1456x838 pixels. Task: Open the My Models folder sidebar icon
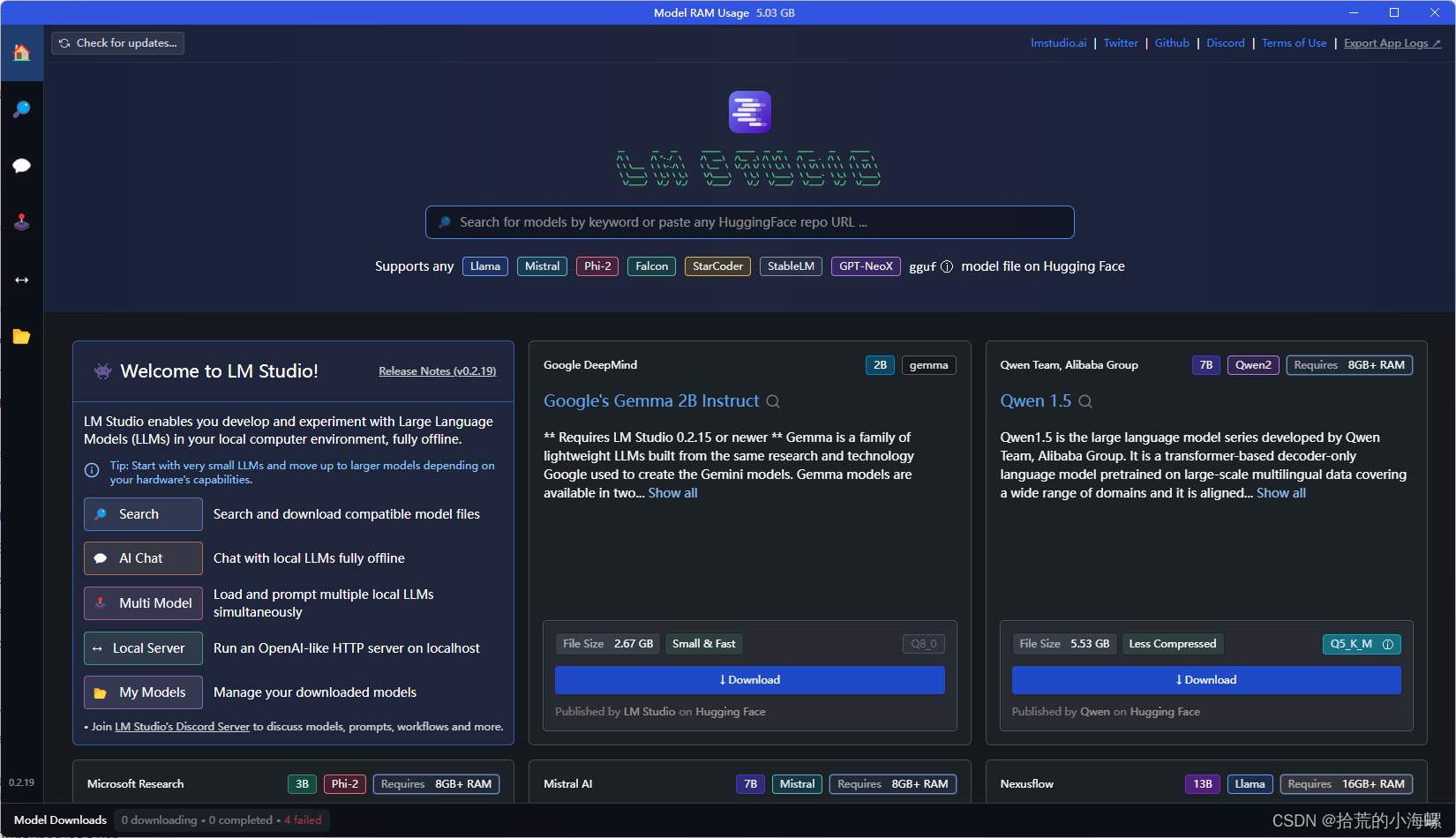click(21, 336)
